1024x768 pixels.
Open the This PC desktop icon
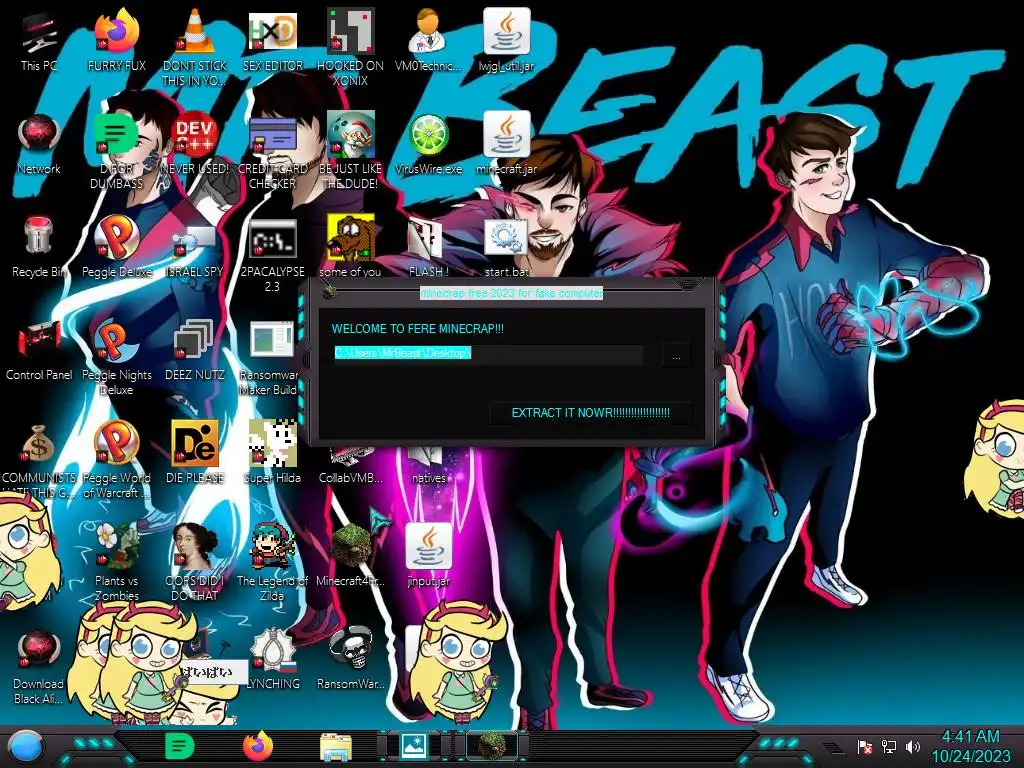click(x=39, y=40)
